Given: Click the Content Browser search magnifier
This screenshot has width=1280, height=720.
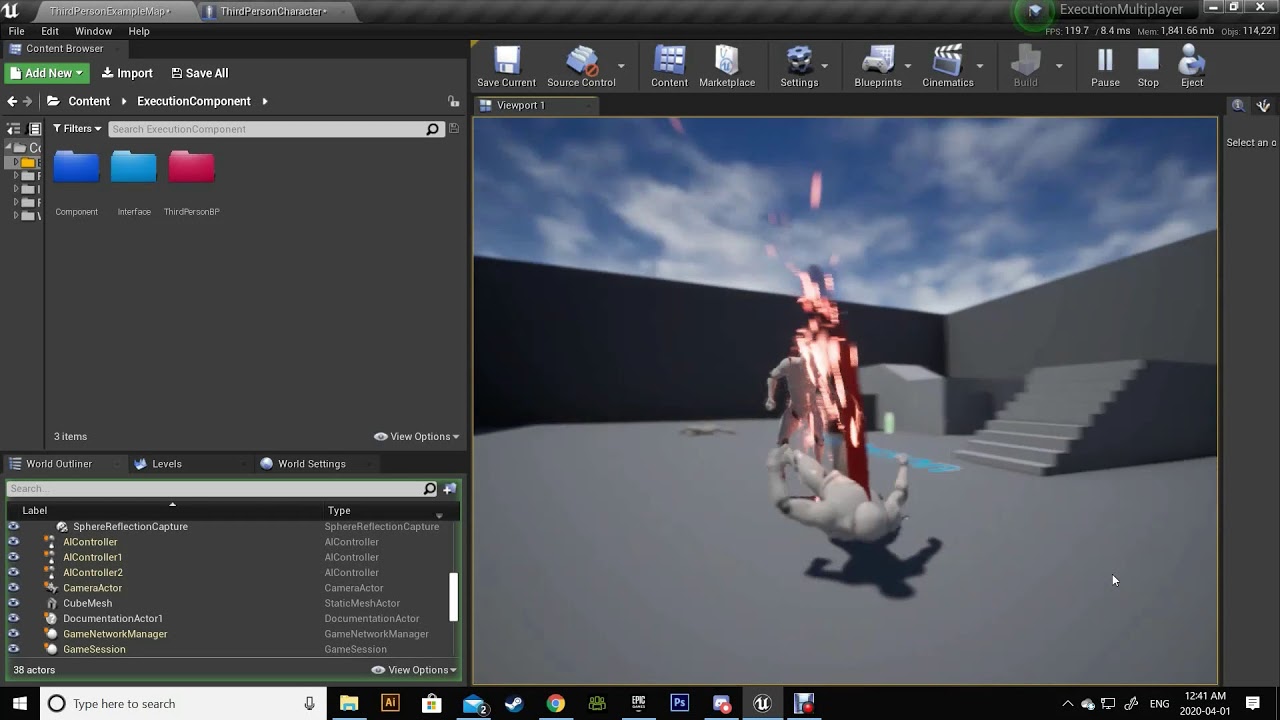Looking at the screenshot, I should click(432, 129).
